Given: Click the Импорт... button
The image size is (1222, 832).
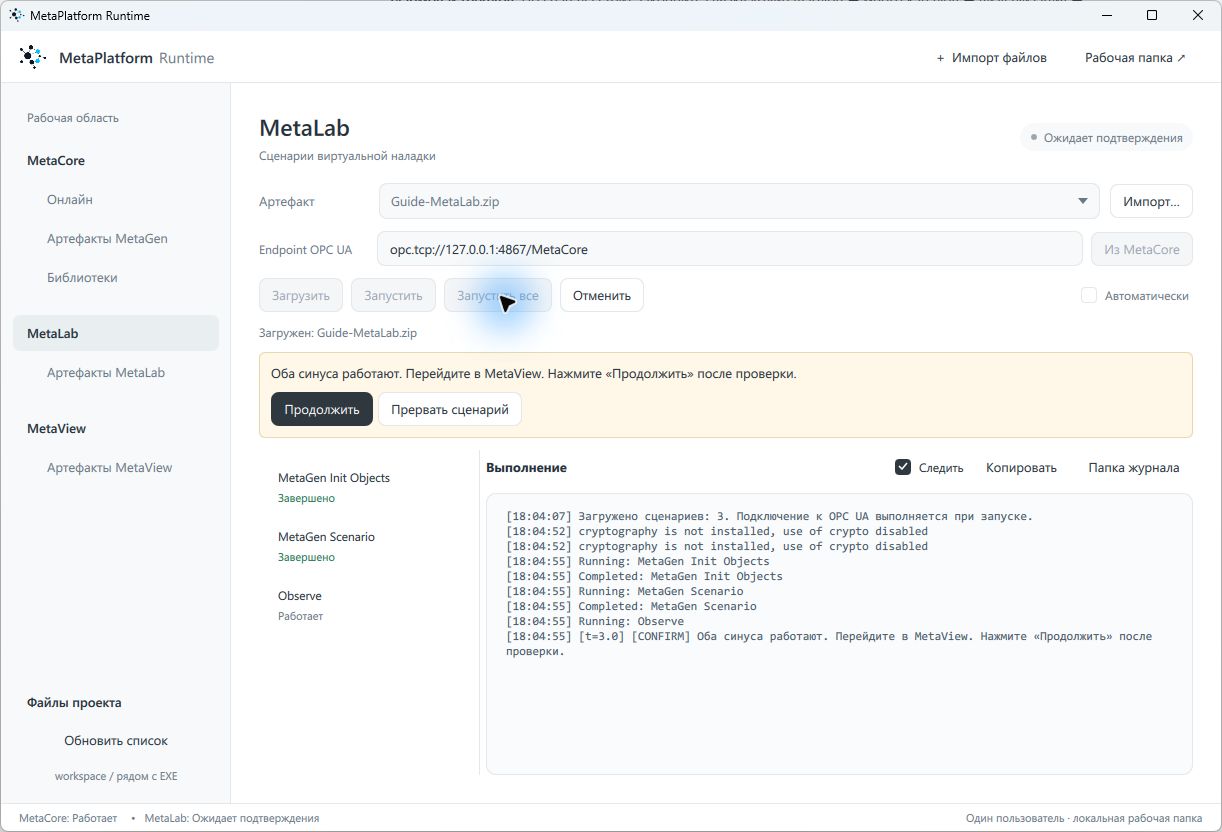Looking at the screenshot, I should pos(1151,201).
